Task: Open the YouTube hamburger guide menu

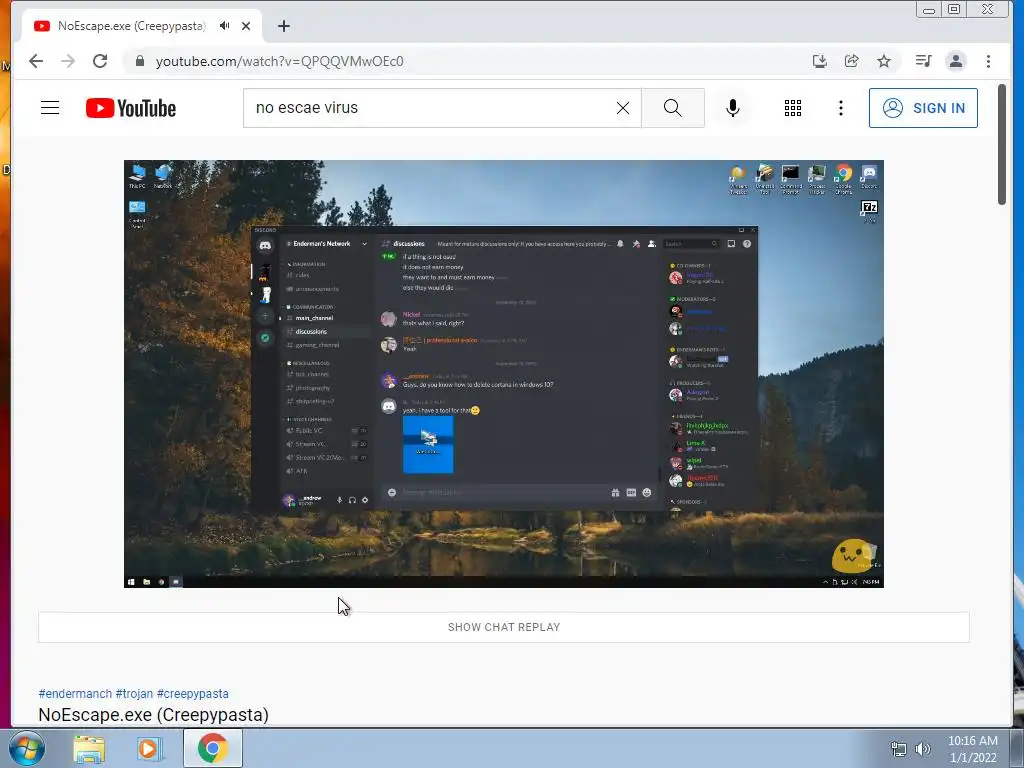Action: (50, 108)
